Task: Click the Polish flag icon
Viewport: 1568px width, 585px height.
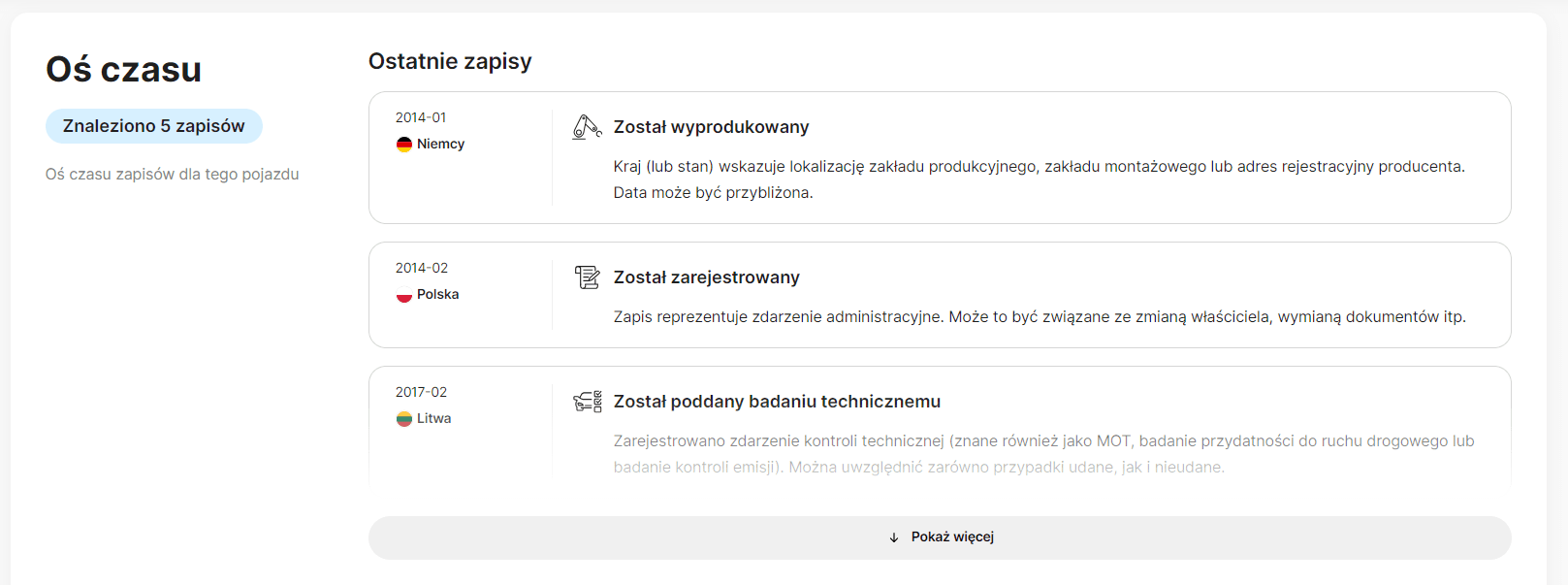Action: coord(404,295)
